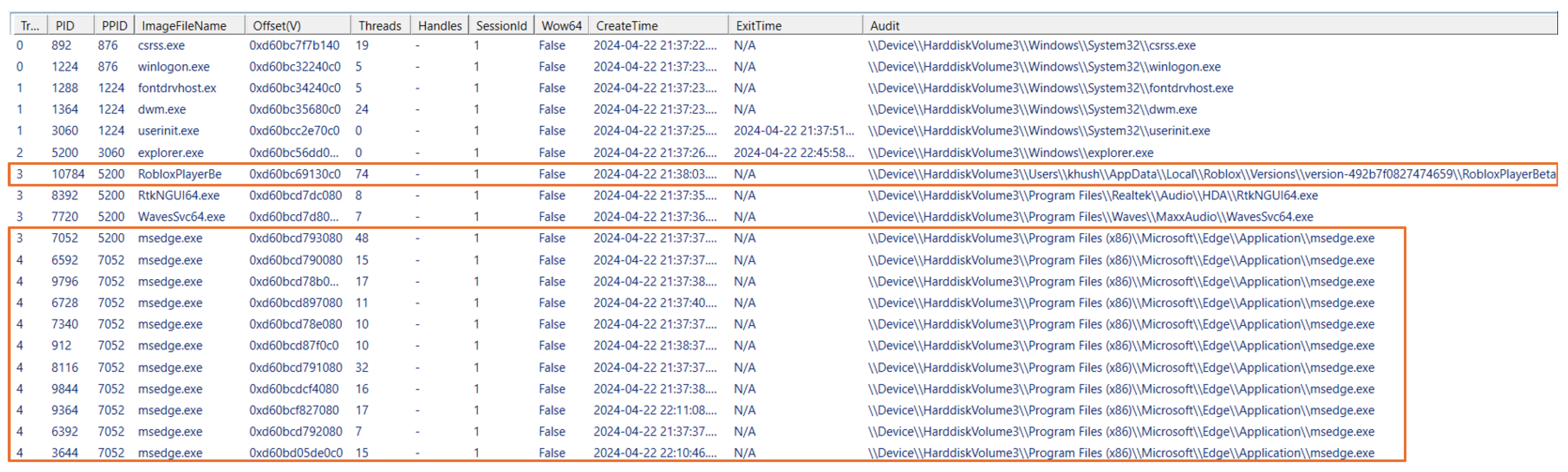Sort the list by Threads column
This screenshot has height=472, width=1568.
pos(379,25)
